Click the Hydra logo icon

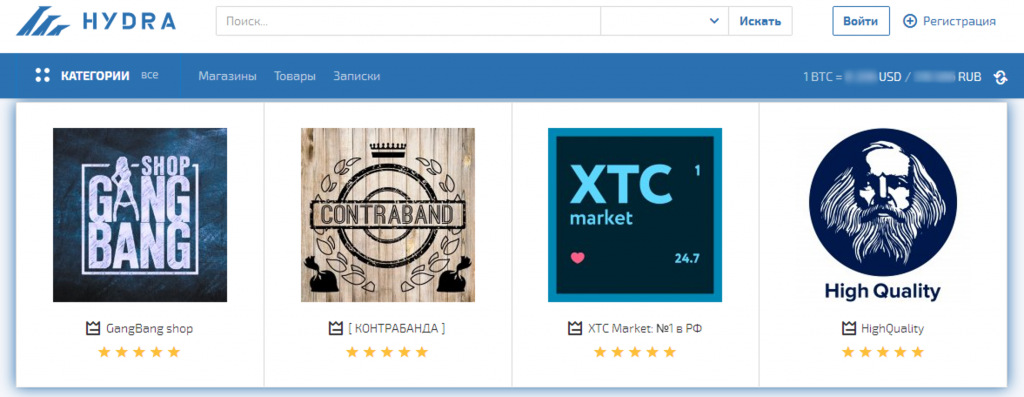click(x=43, y=21)
